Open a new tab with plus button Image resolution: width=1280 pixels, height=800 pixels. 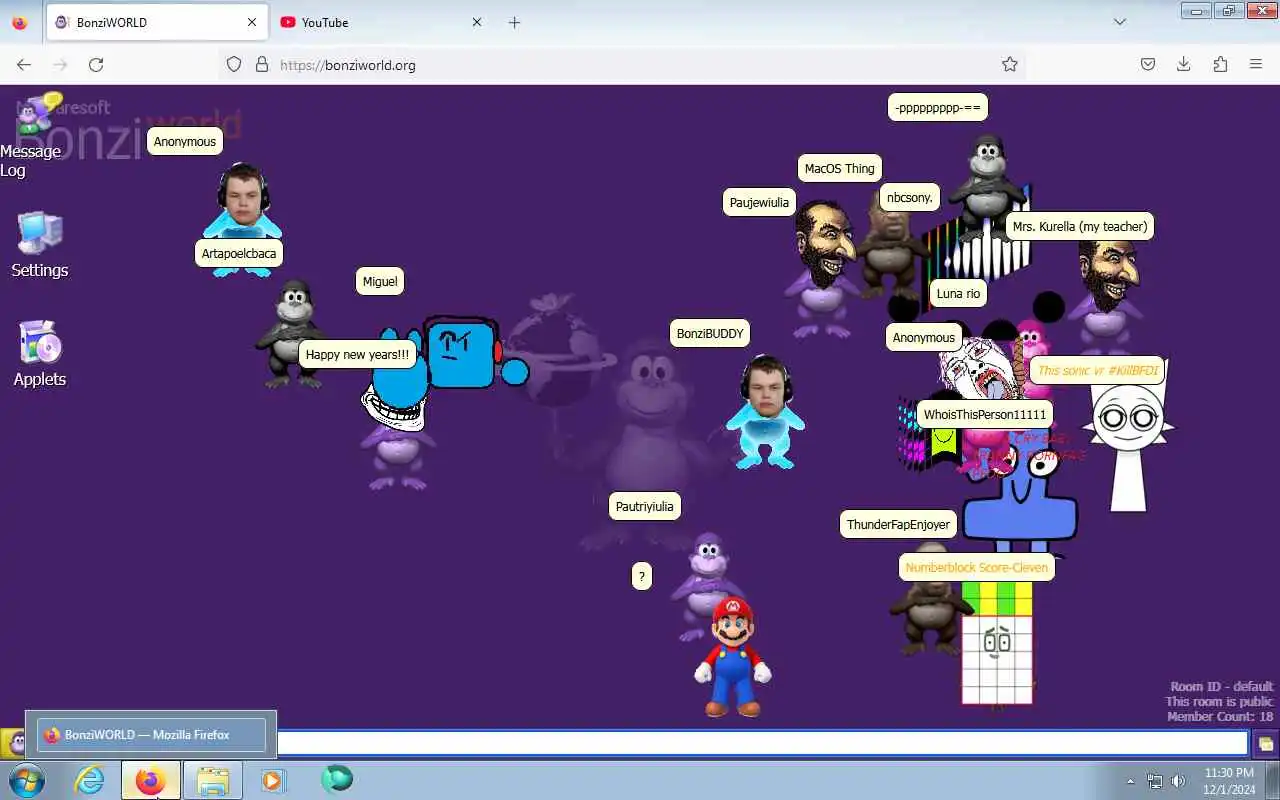(514, 22)
